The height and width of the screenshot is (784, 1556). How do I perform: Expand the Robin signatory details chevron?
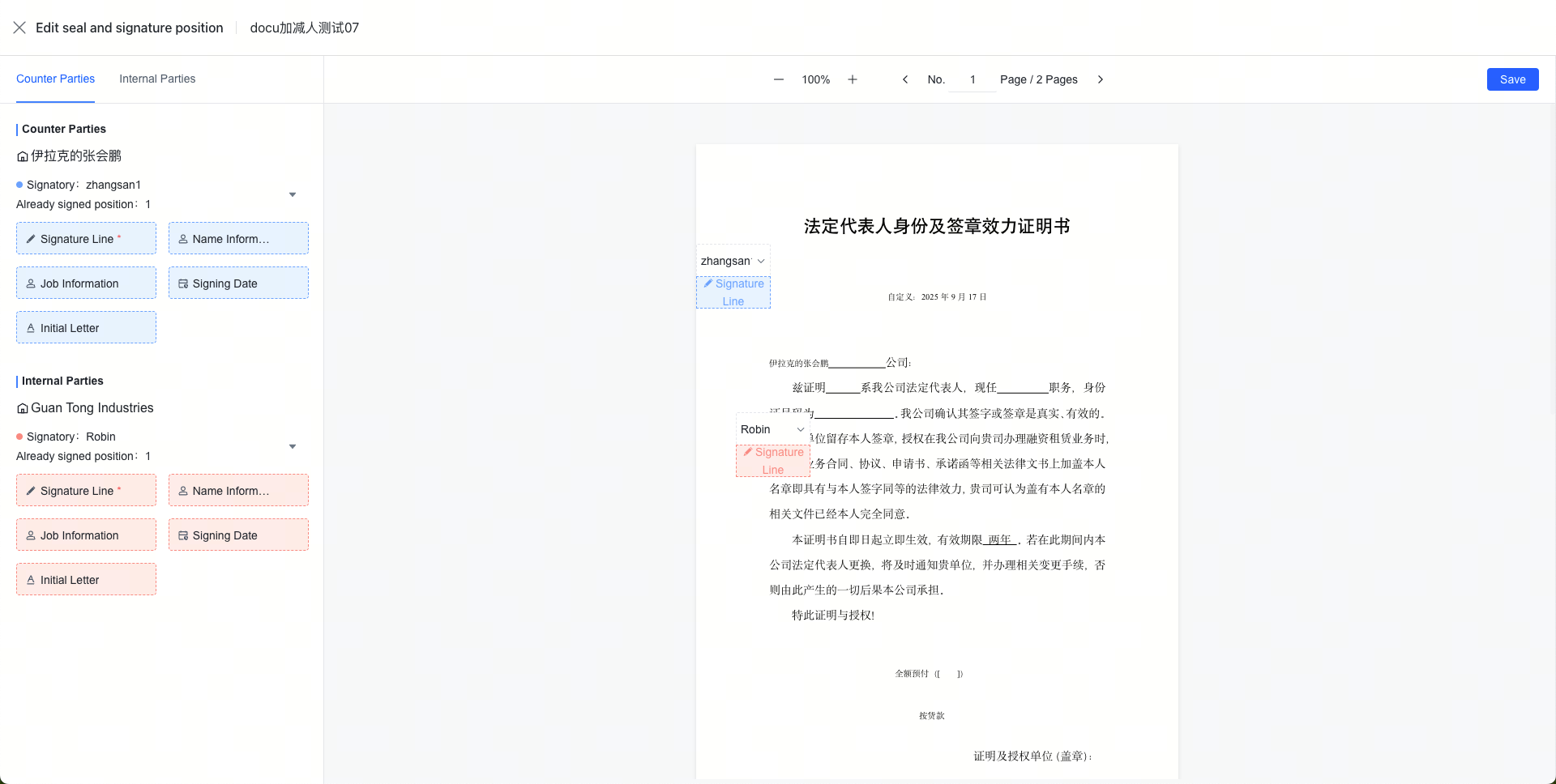(293, 447)
